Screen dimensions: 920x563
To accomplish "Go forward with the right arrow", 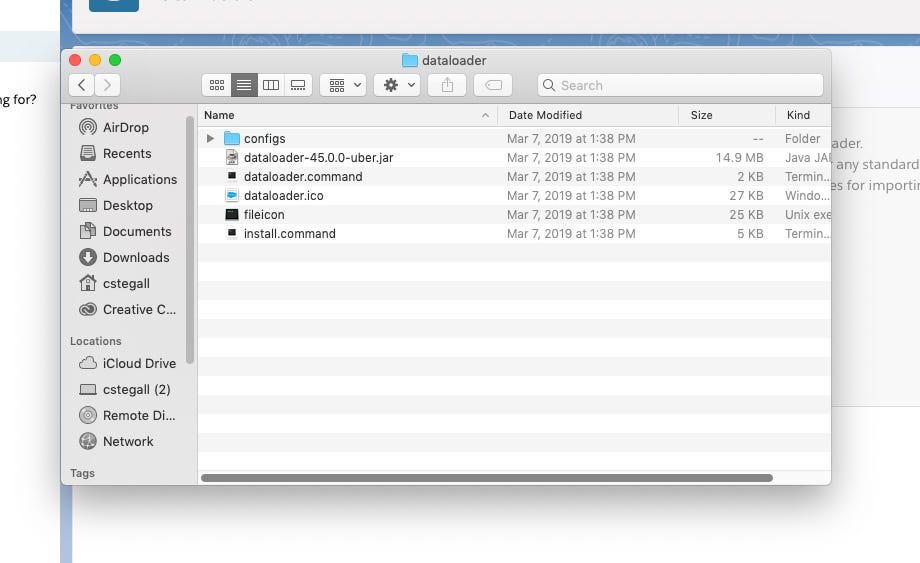I will point(107,85).
